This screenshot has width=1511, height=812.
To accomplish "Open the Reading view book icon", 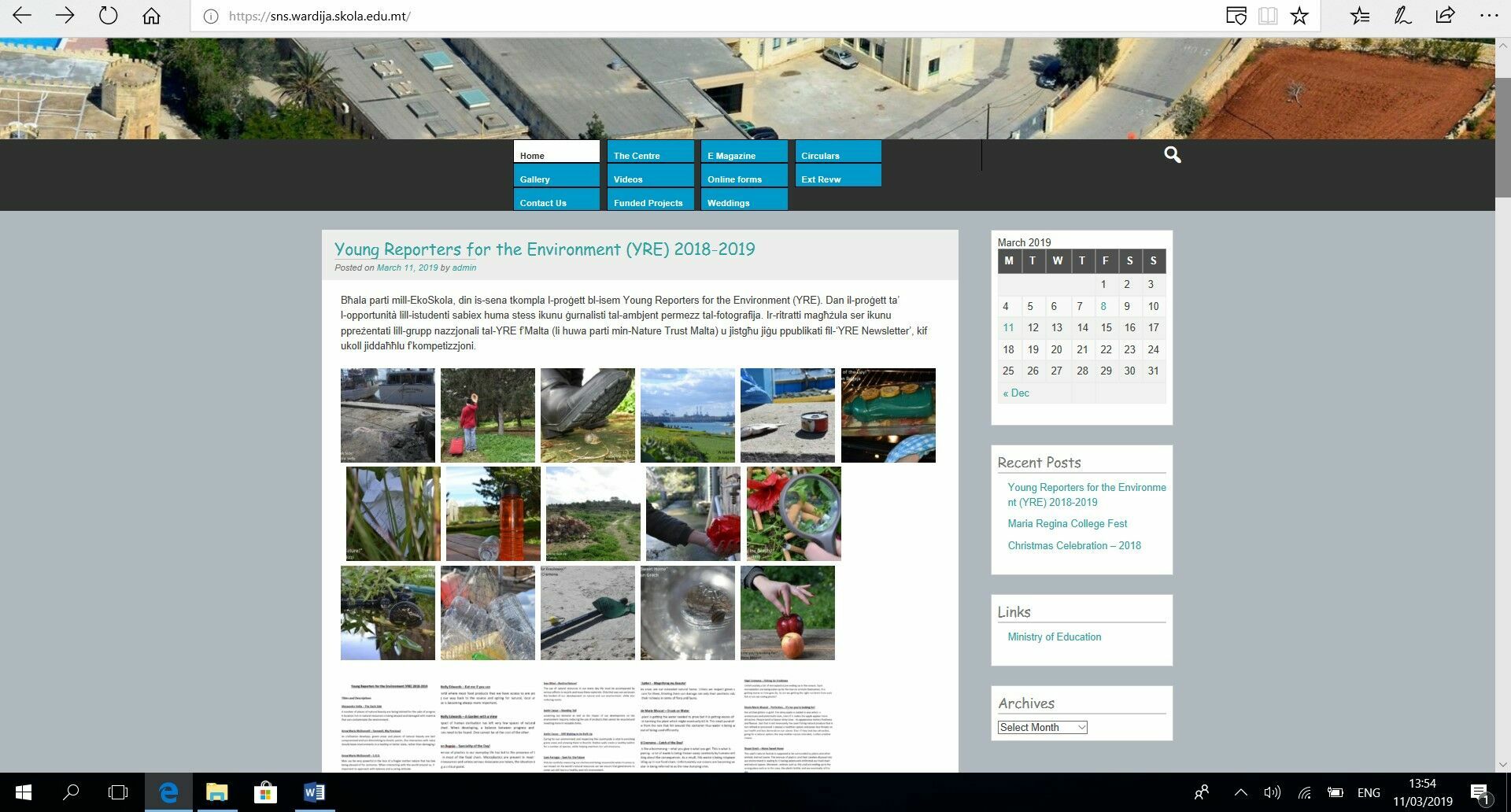I will click(x=1267, y=16).
